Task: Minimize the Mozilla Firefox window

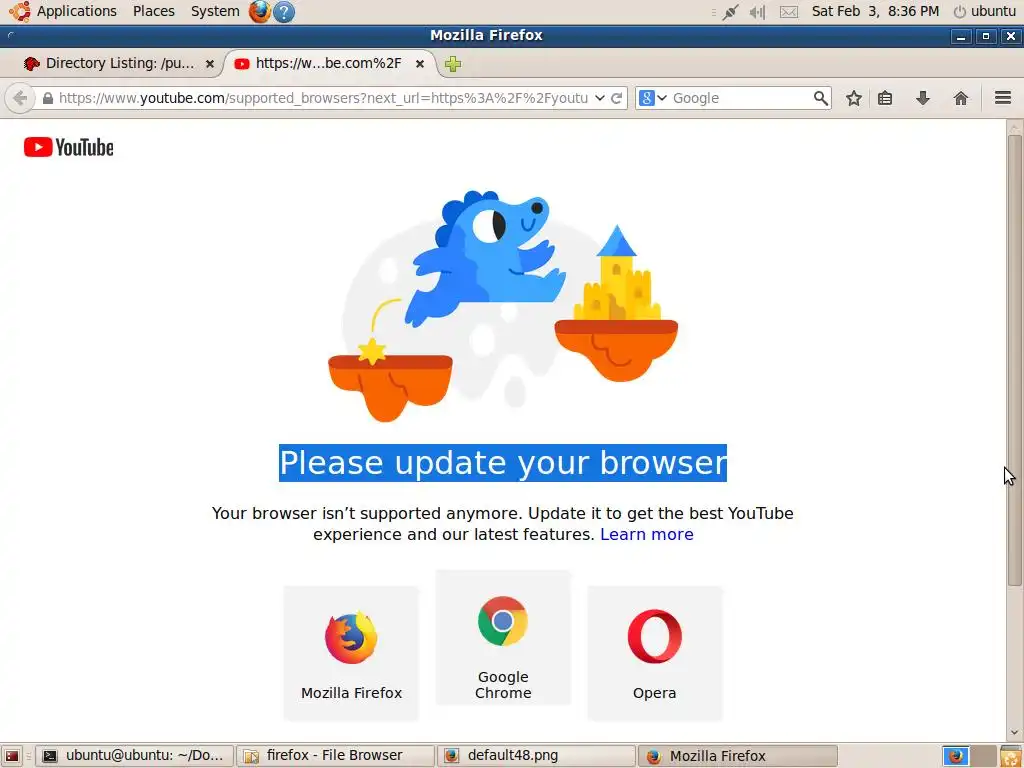Action: pos(961,37)
